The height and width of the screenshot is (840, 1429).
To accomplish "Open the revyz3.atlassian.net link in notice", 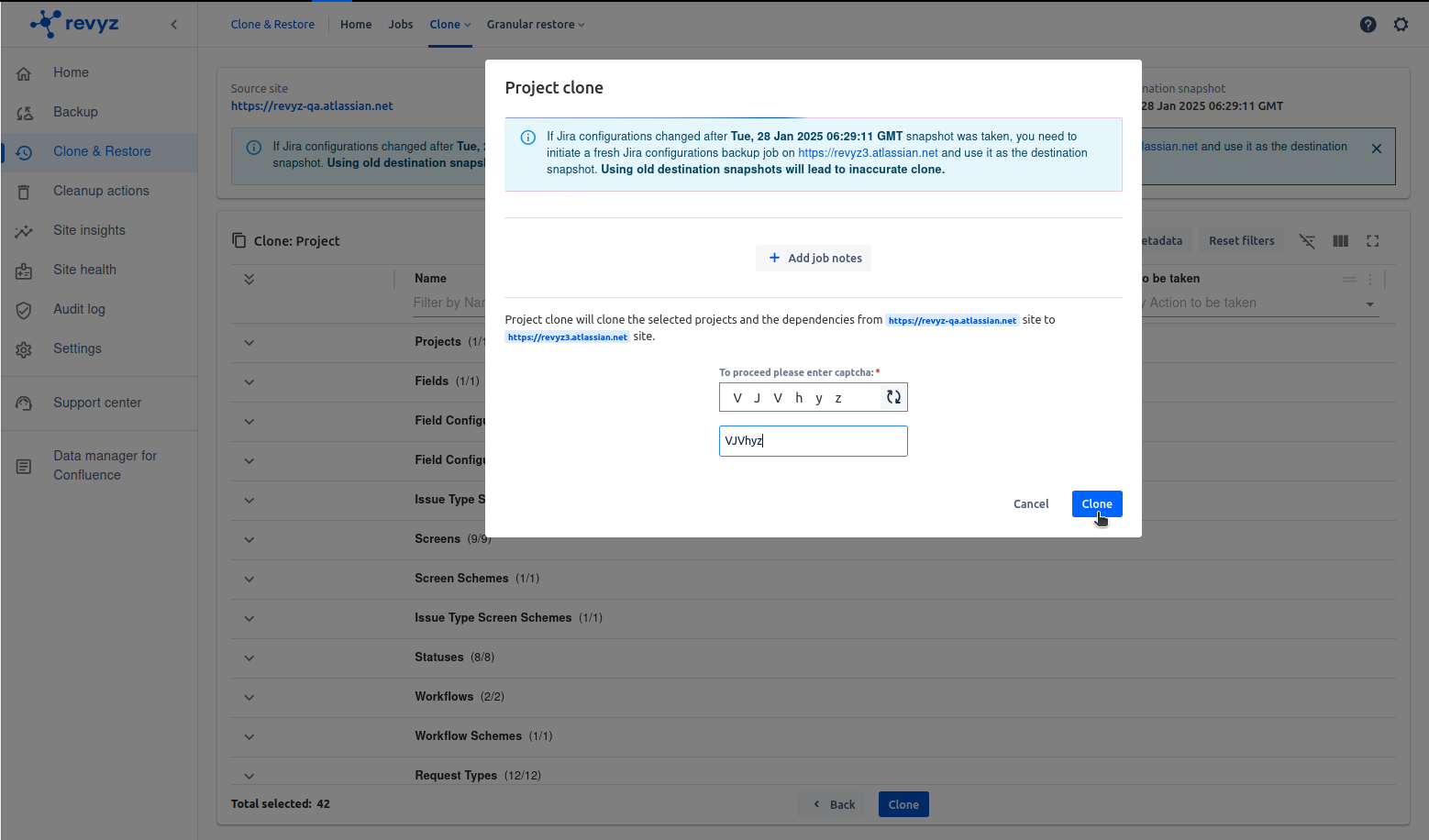I will click(x=867, y=153).
